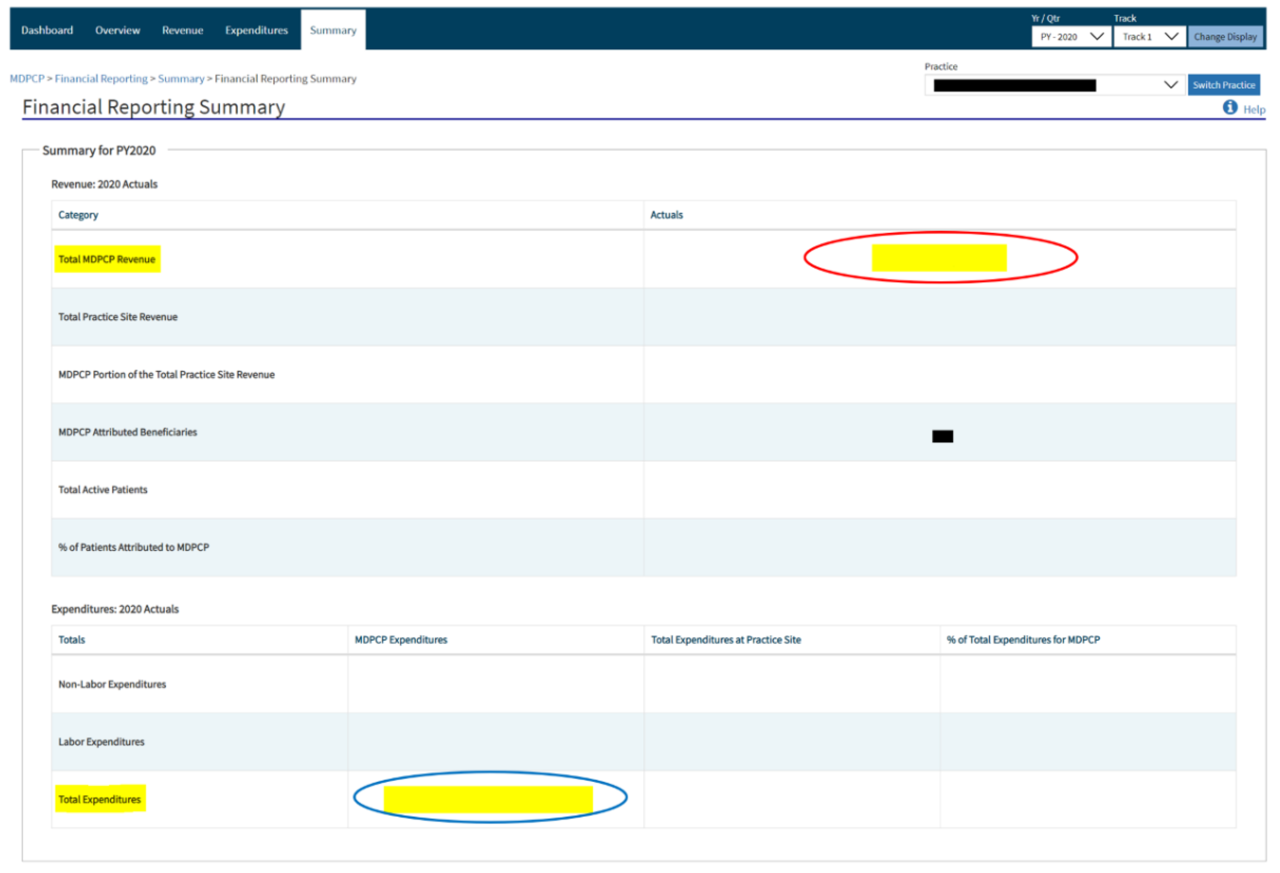Go to the Revenue tab
This screenshot has height=873, width=1280.
click(x=183, y=30)
